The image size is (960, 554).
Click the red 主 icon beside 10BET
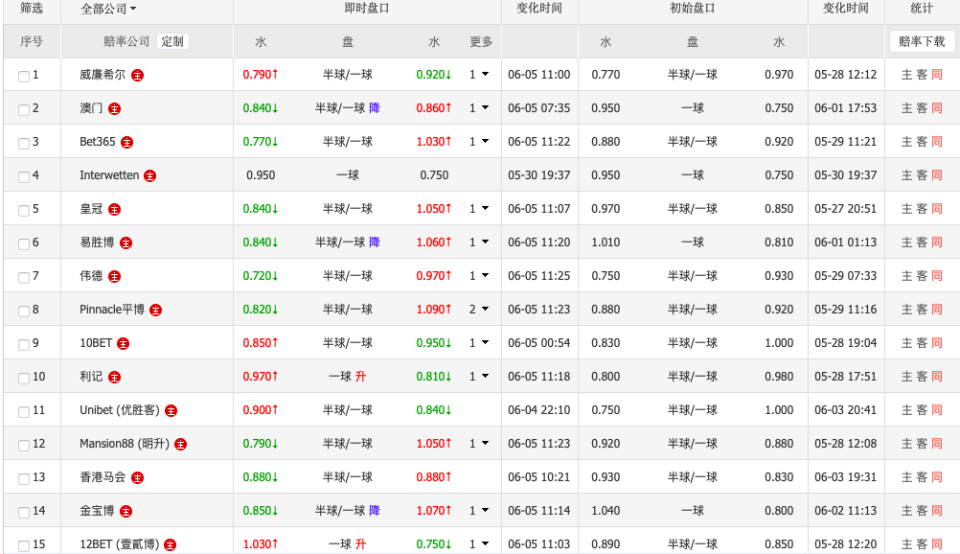coord(123,343)
